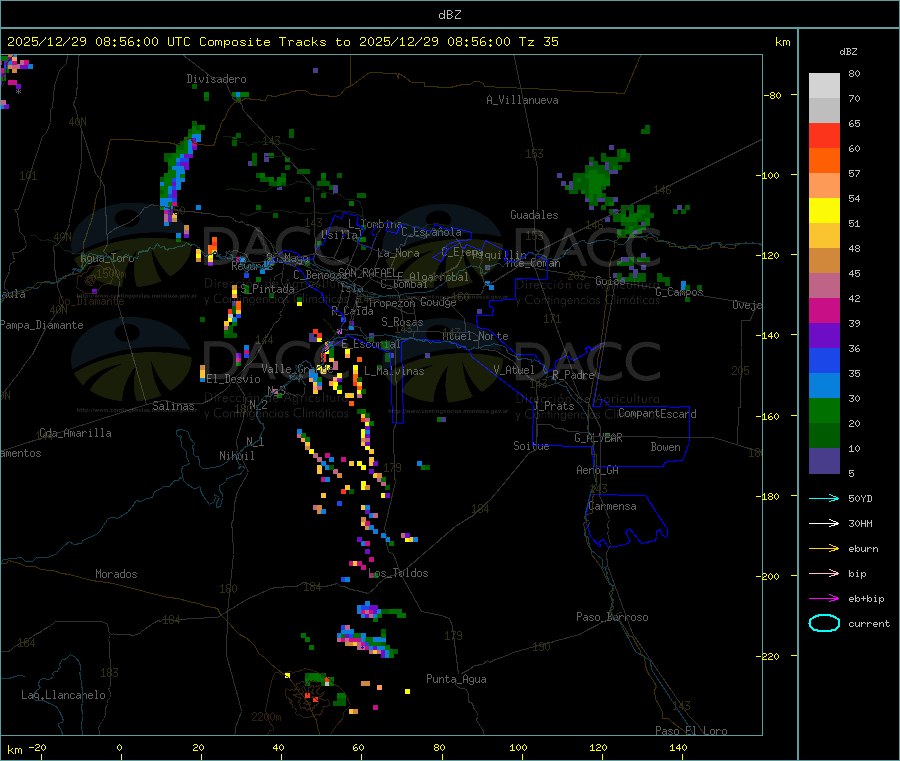The height and width of the screenshot is (761, 900).
Task: Click the '-80' y-axis tick label
Action: (773, 95)
